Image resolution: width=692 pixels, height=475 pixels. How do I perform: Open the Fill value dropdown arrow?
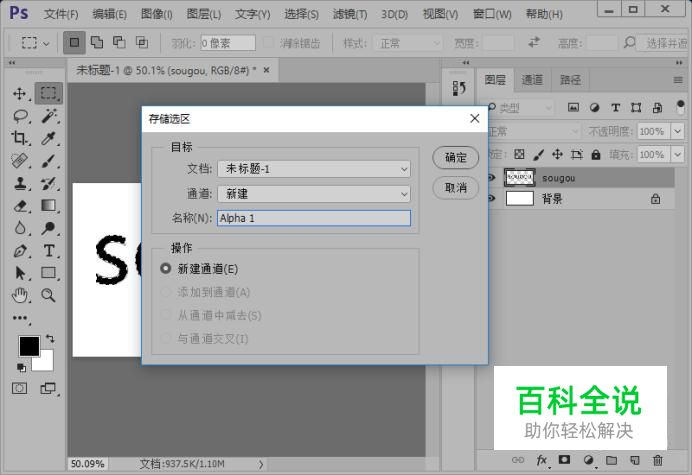pyautogui.click(x=677, y=155)
